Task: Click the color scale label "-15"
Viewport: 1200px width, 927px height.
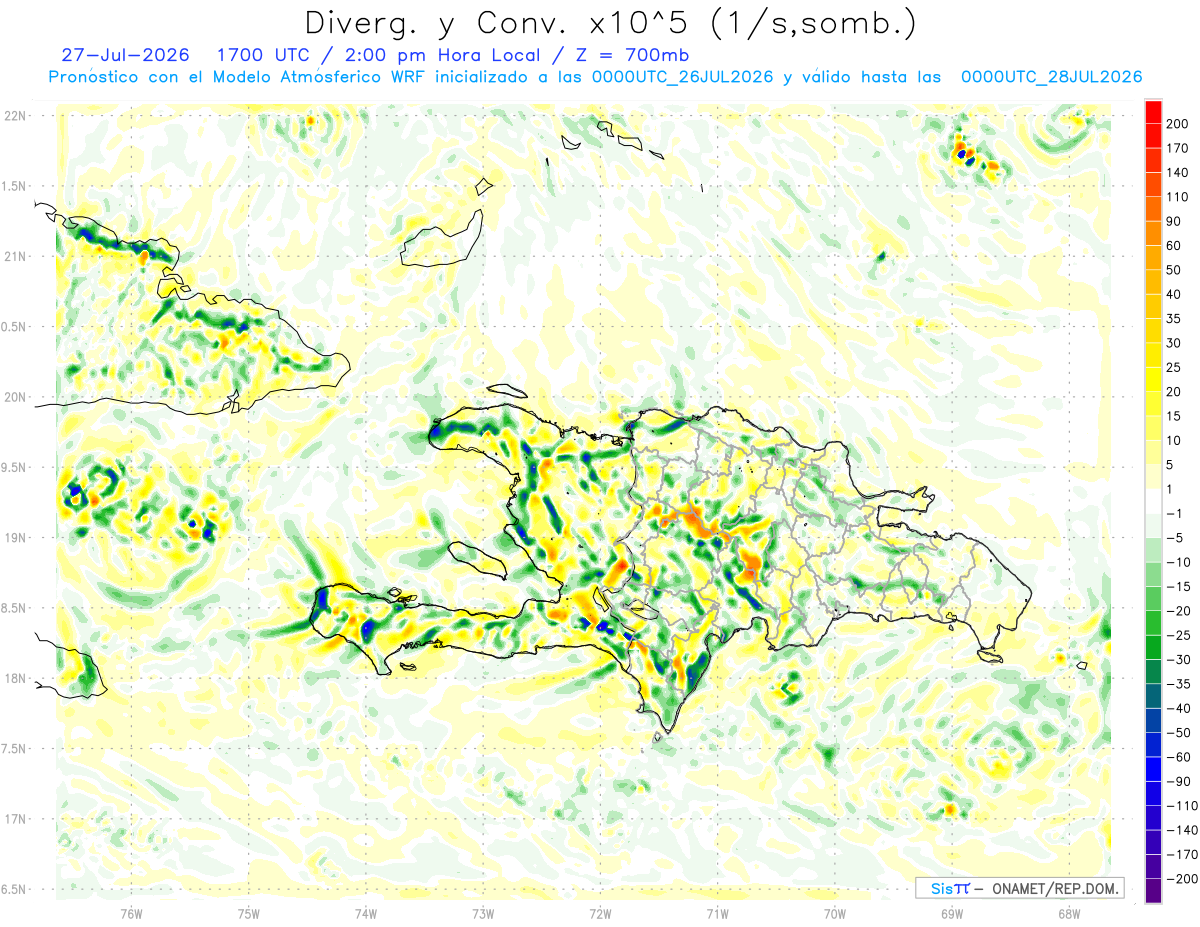Action: point(1178,587)
